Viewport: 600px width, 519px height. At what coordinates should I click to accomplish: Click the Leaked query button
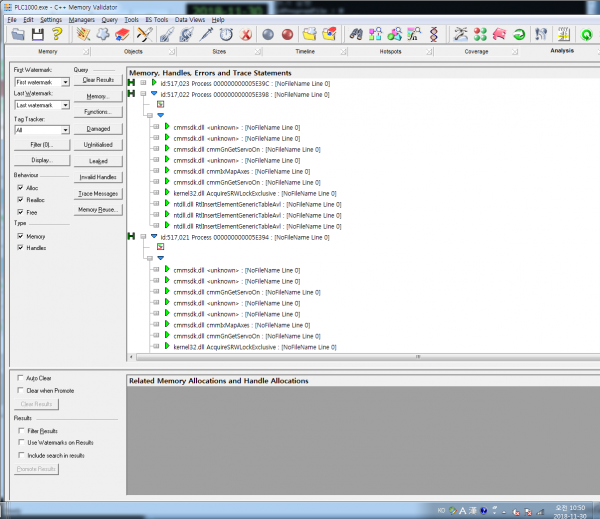tap(98, 161)
